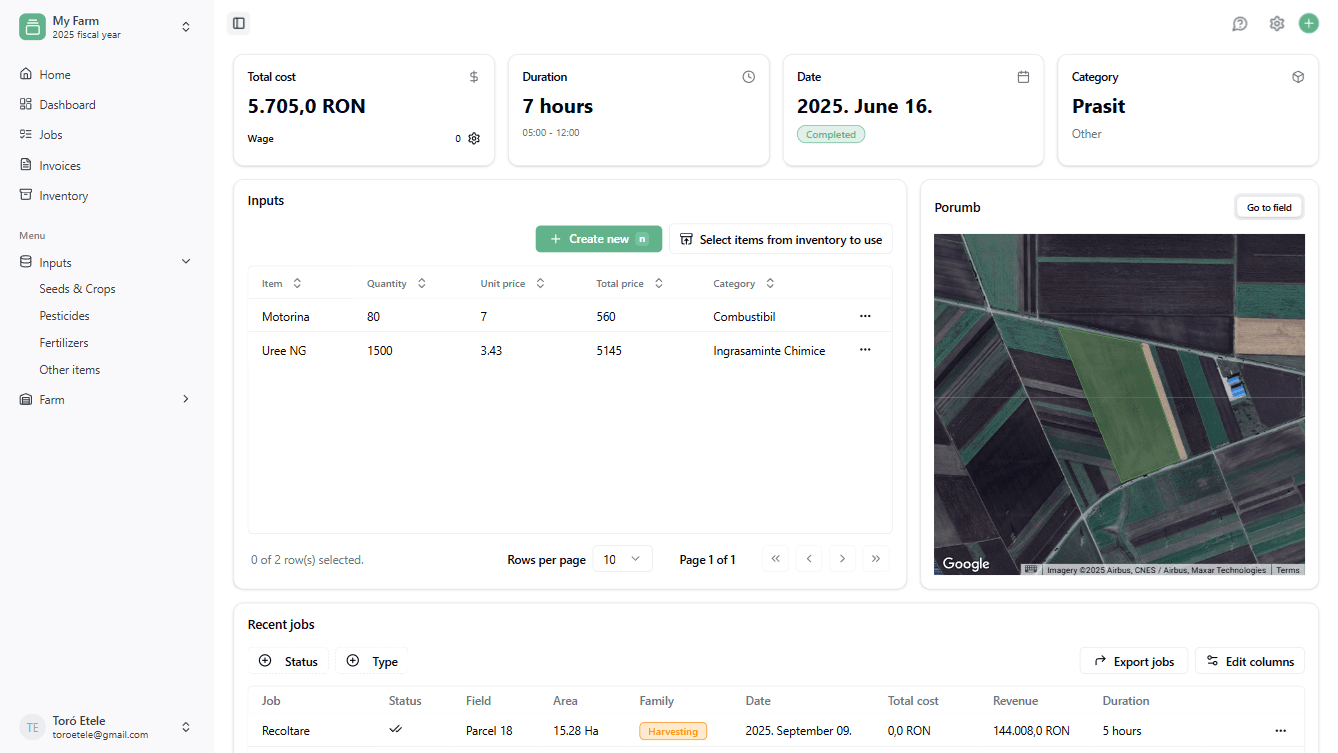1338x753 pixels.
Task: Click the green plus add icon
Action: 1308,23
